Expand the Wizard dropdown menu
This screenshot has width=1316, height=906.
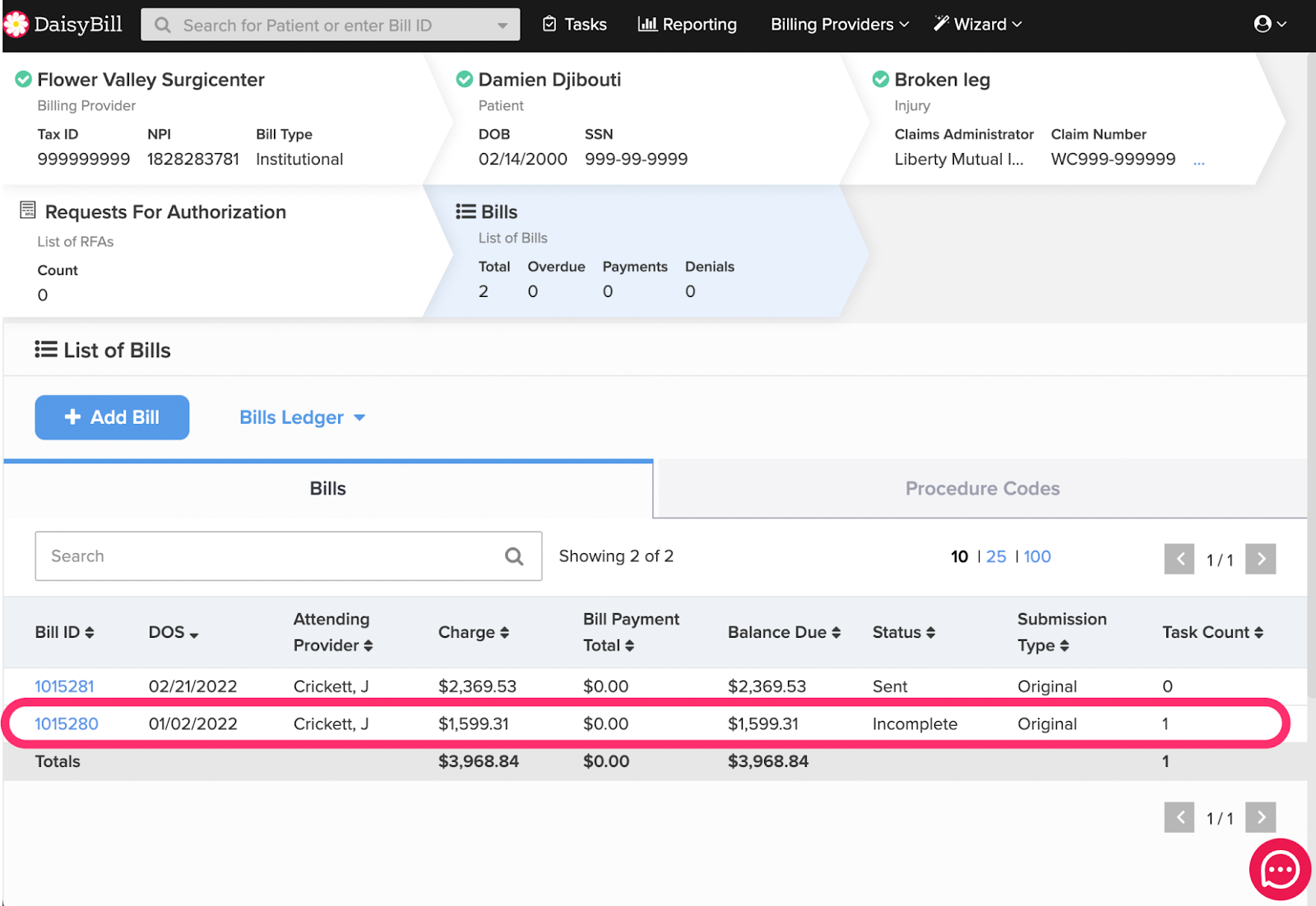978,25
